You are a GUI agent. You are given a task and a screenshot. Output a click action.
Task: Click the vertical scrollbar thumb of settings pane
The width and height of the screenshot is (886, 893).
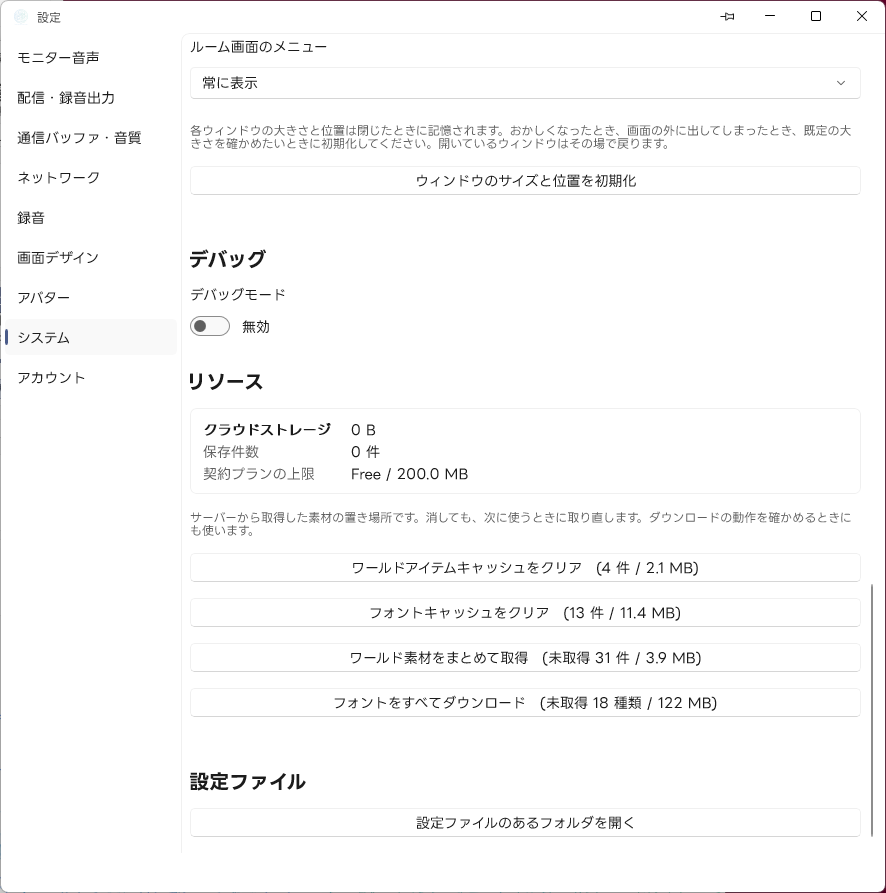click(x=872, y=710)
